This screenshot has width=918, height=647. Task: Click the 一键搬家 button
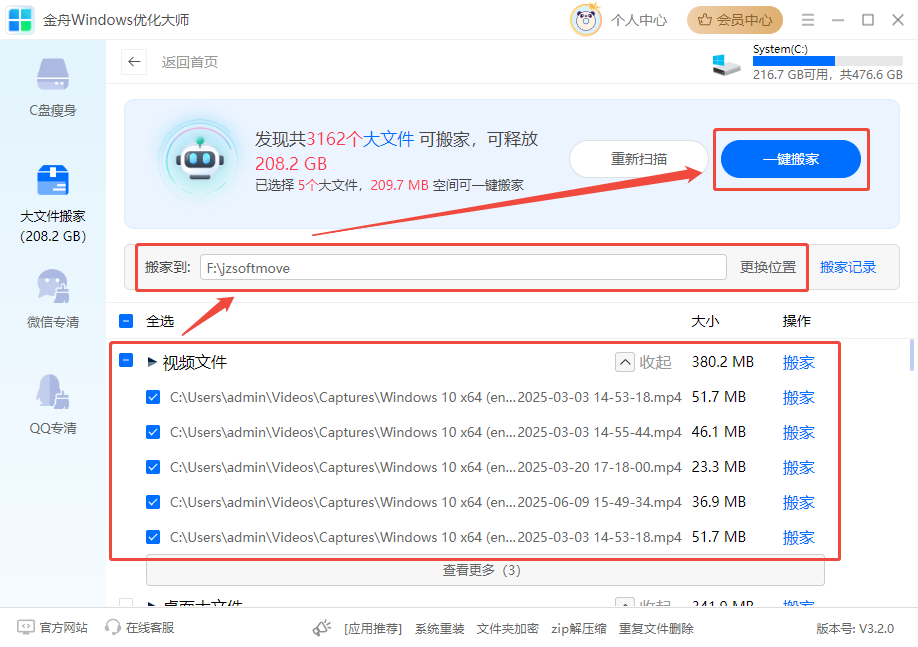pos(790,159)
